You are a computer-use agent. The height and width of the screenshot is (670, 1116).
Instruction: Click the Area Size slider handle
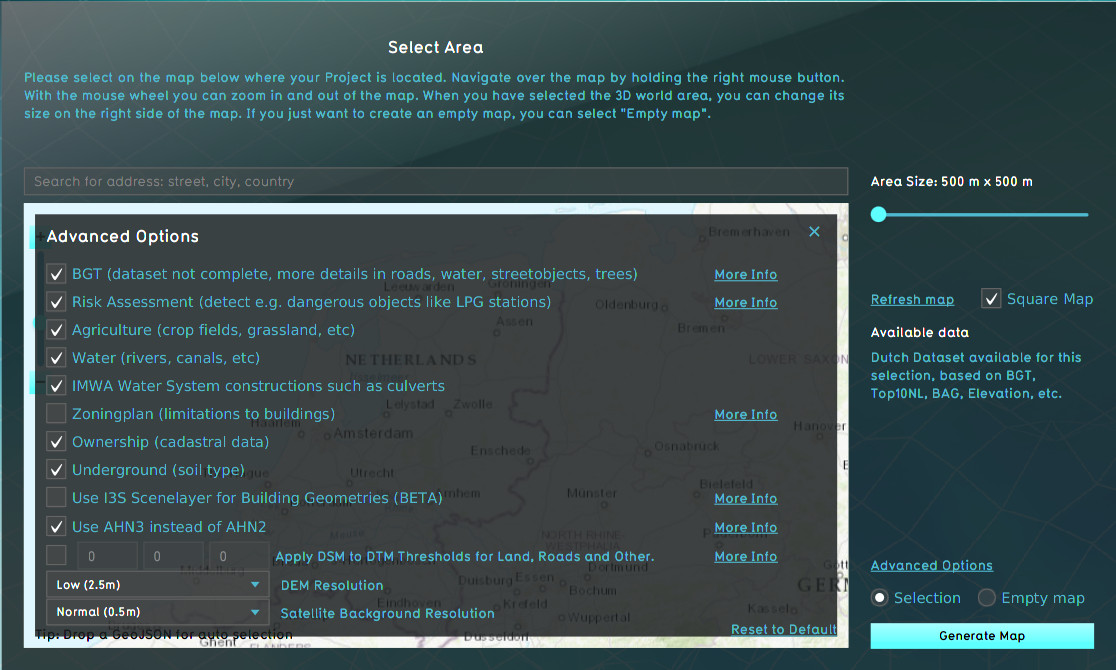coord(878,214)
